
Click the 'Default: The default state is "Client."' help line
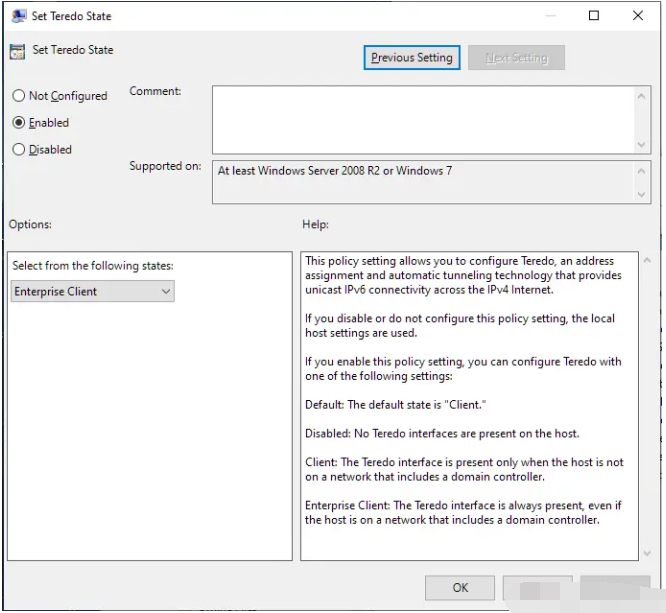coord(395,404)
